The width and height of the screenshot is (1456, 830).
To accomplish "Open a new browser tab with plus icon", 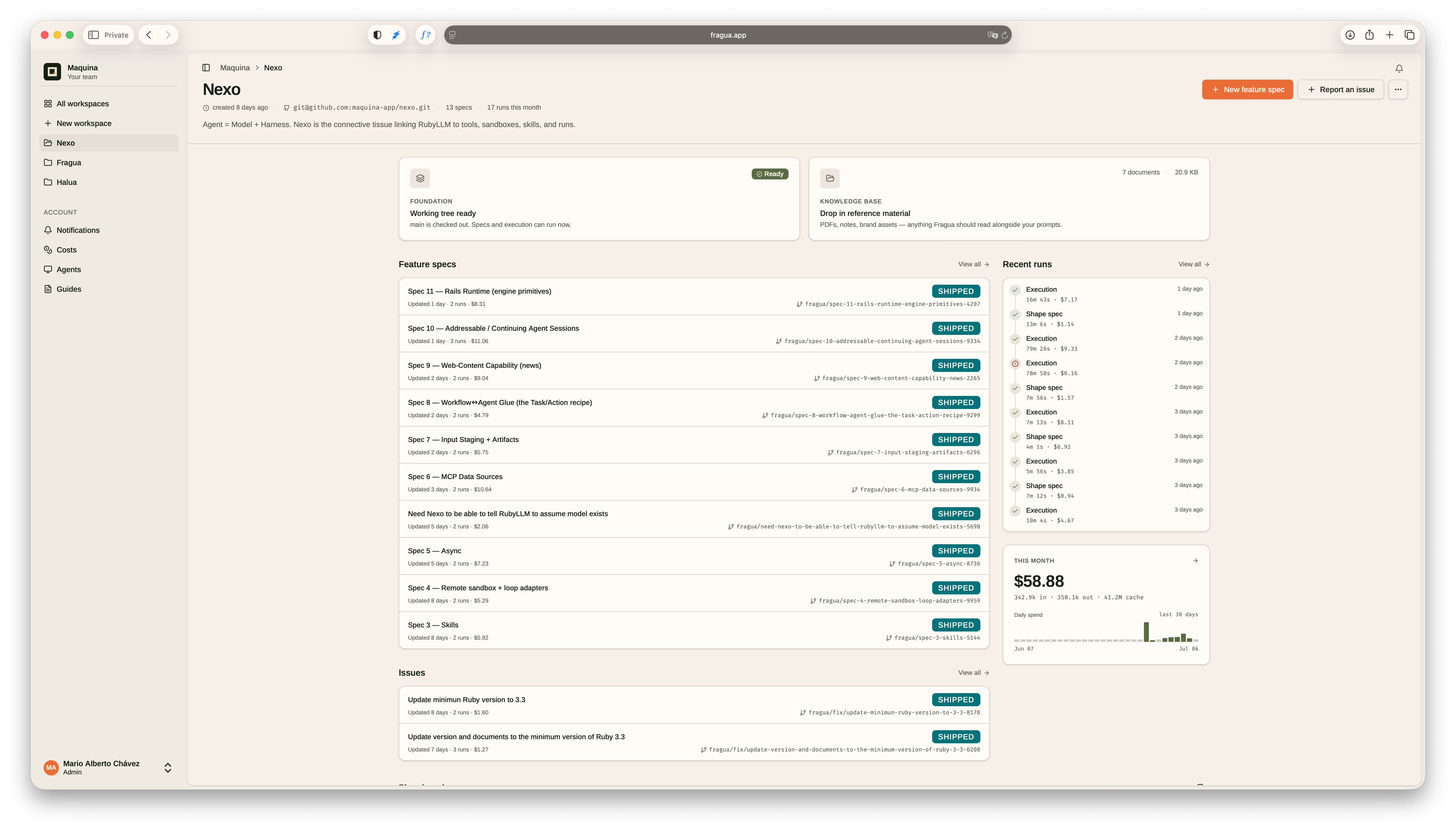I will 1389,35.
